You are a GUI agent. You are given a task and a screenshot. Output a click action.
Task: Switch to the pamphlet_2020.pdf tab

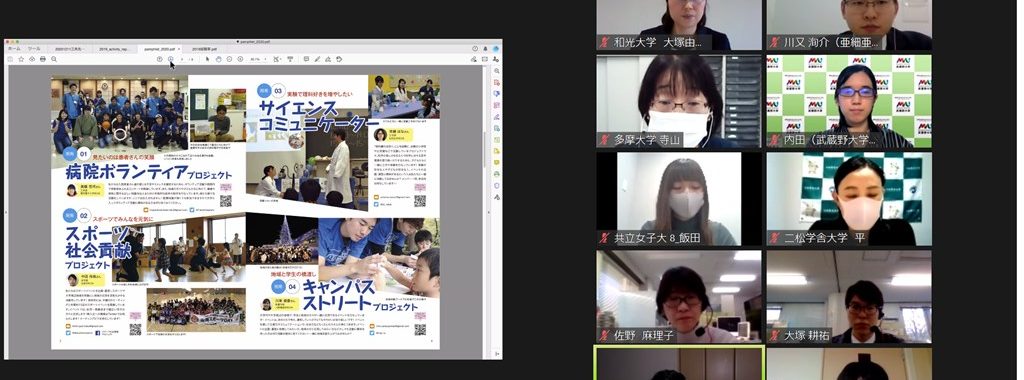[159, 49]
